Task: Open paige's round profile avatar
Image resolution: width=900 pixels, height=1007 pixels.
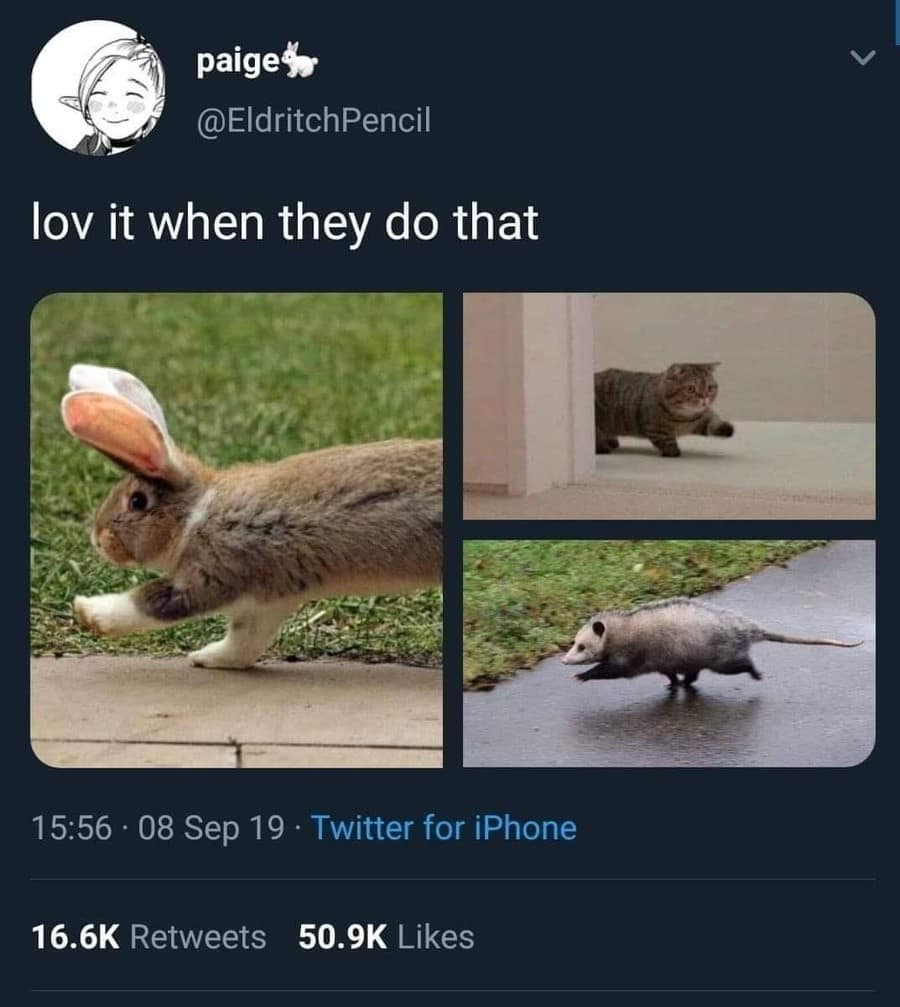Action: 98,88
